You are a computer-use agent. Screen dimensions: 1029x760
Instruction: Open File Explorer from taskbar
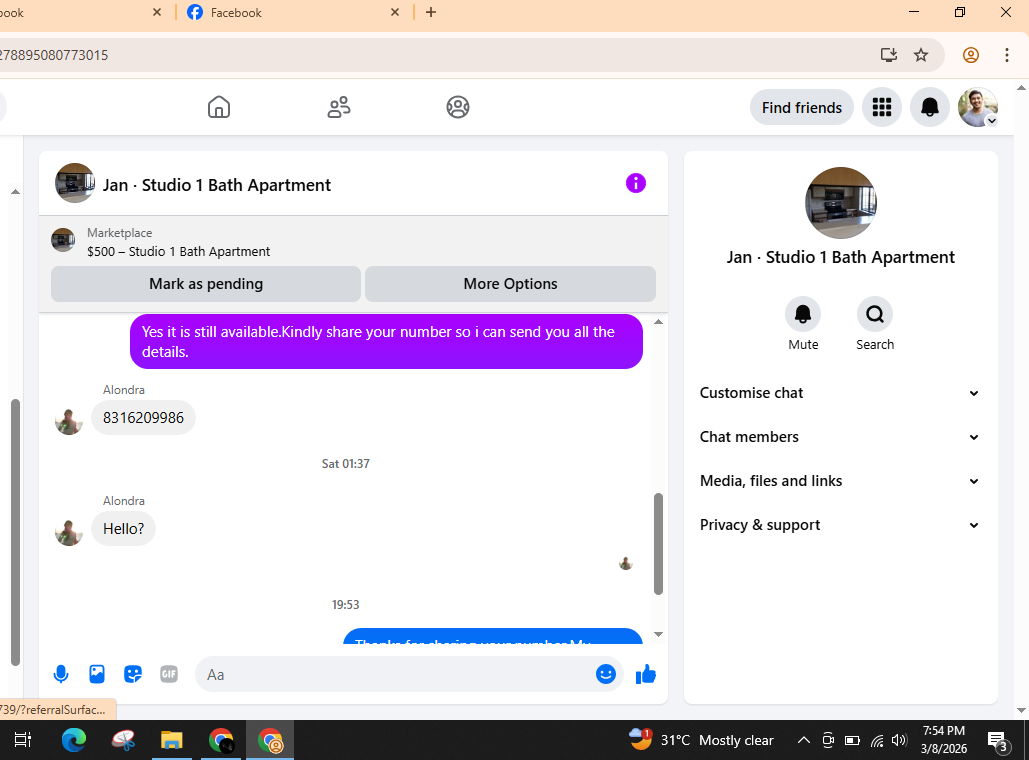tap(171, 740)
